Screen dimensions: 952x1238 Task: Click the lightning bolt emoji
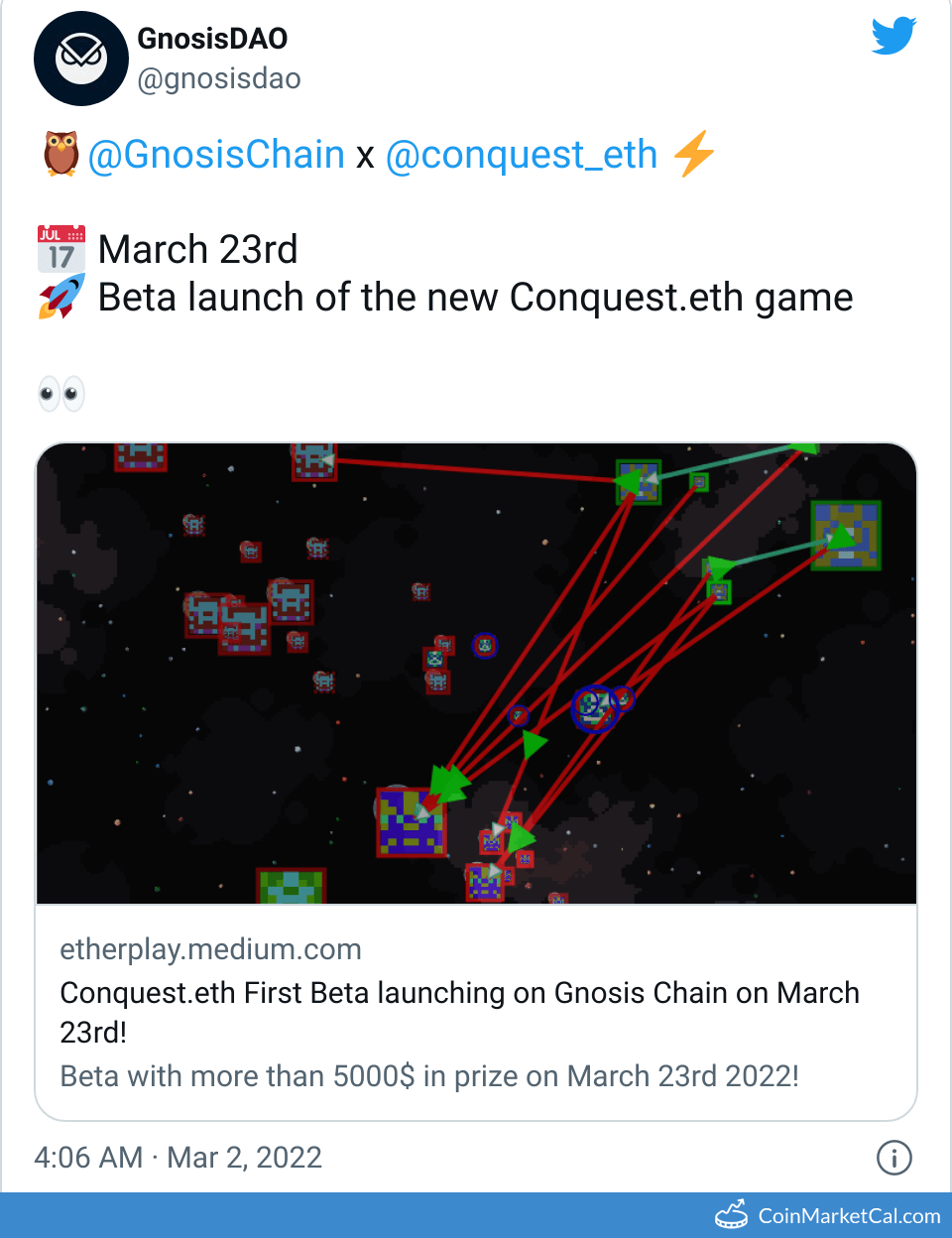[693, 155]
